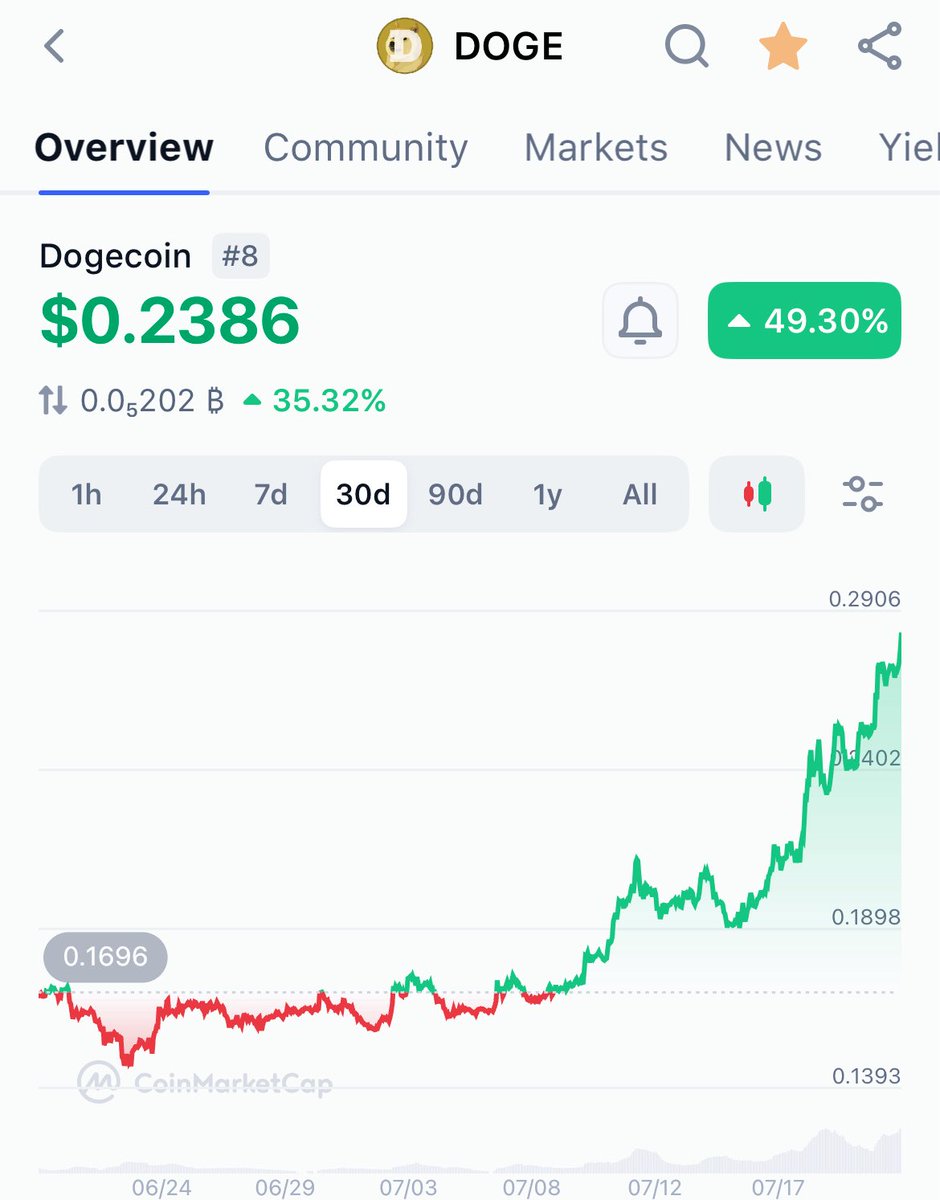
Task: Toggle the favorite star icon
Action: pos(782,47)
